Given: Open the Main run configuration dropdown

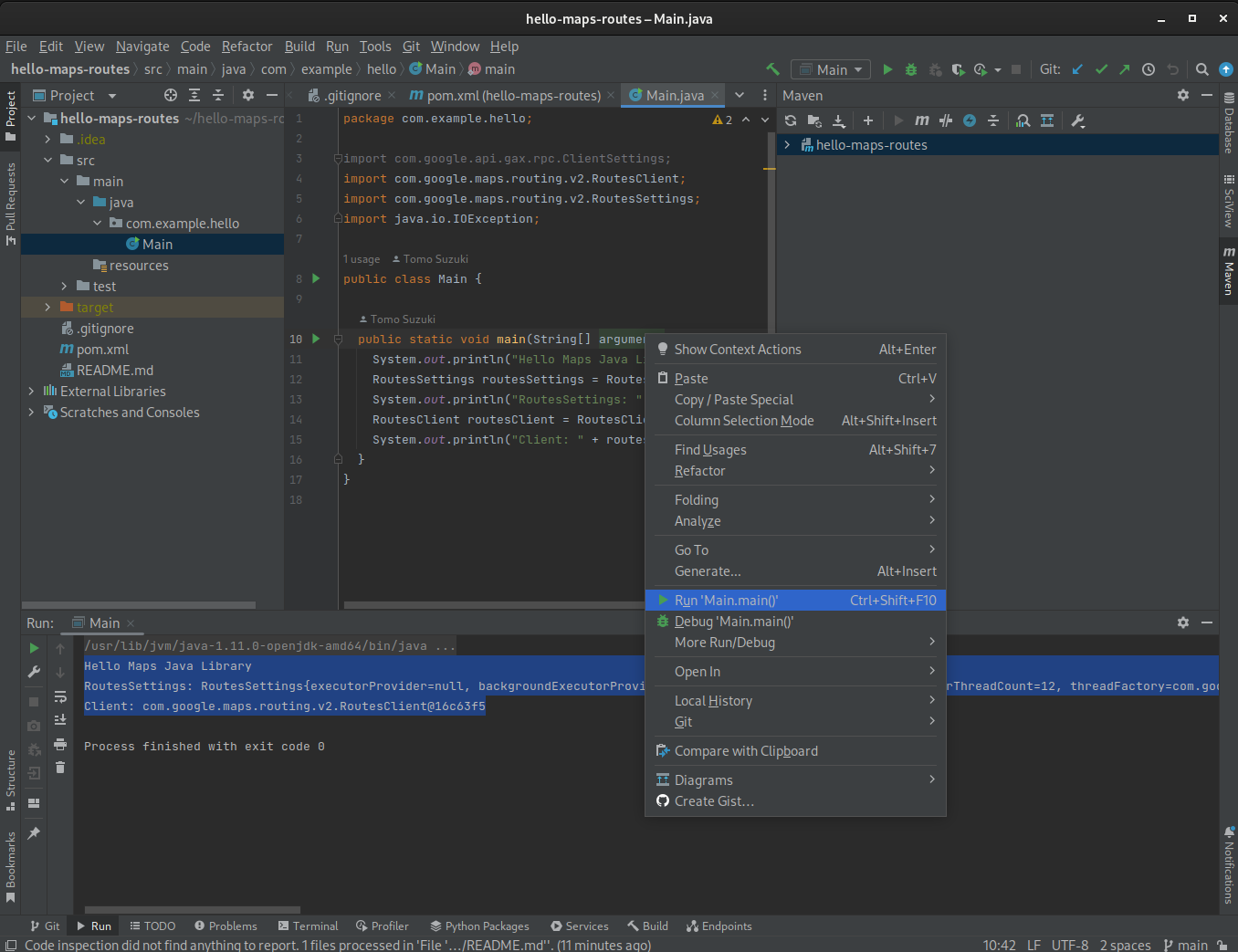Looking at the screenshot, I should click(x=831, y=69).
